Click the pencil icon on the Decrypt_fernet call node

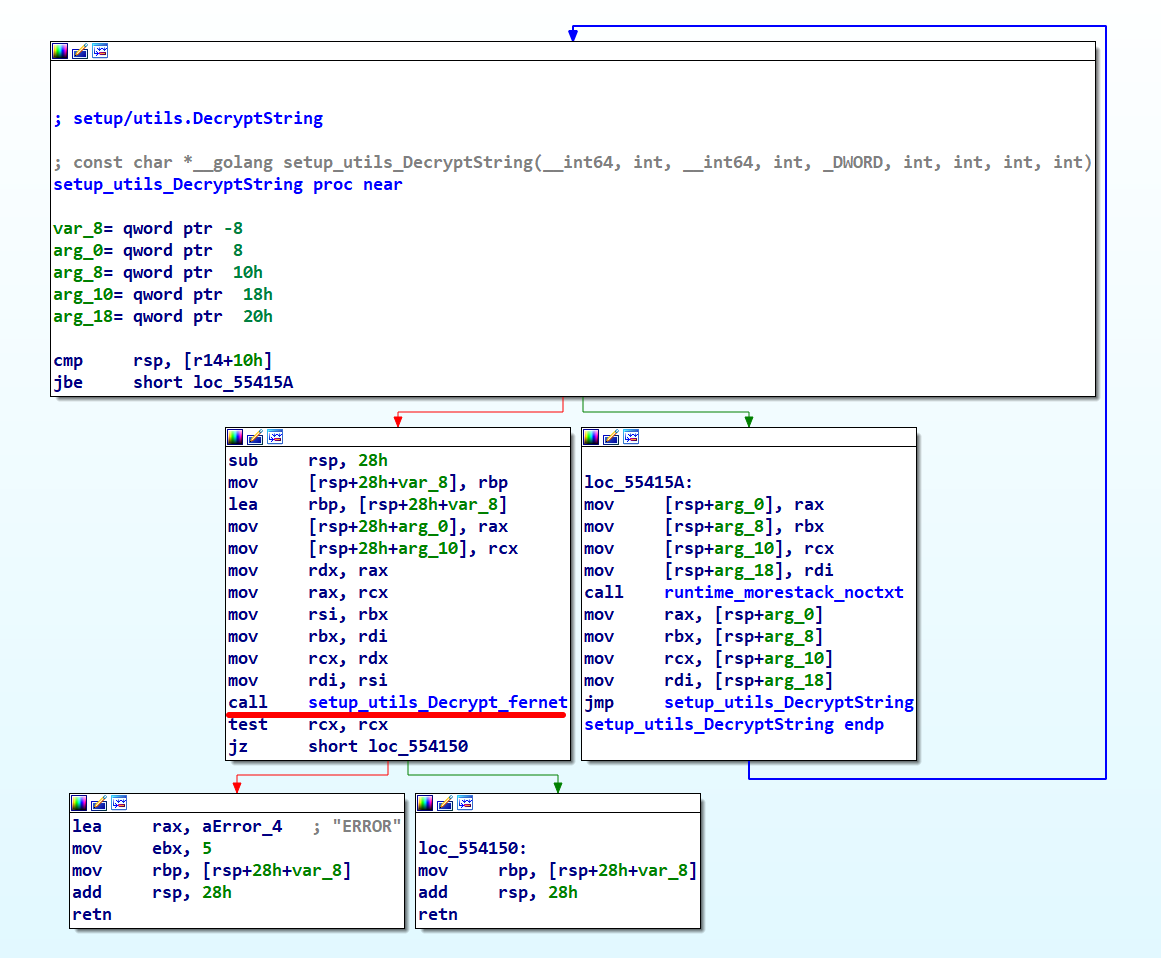pyautogui.click(x=255, y=437)
